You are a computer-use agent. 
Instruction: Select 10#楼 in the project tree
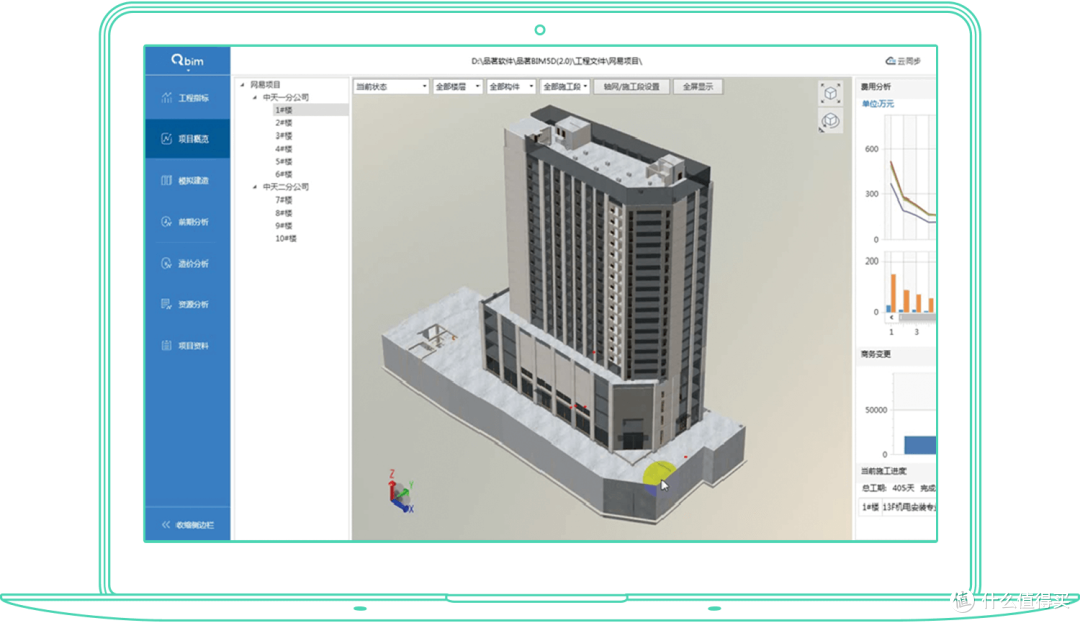[x=286, y=238]
